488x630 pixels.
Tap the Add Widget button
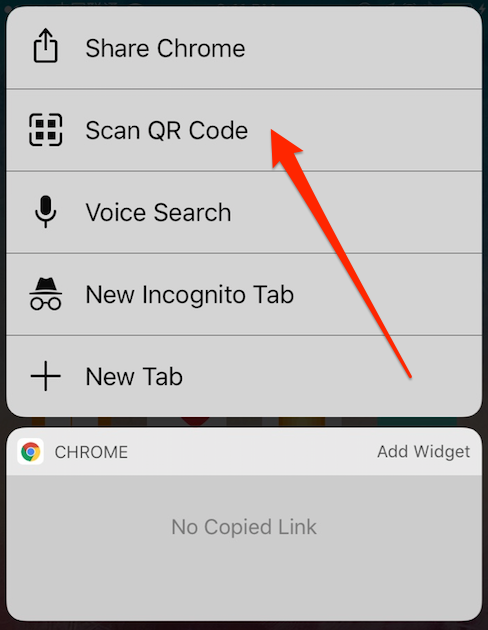[423, 452]
